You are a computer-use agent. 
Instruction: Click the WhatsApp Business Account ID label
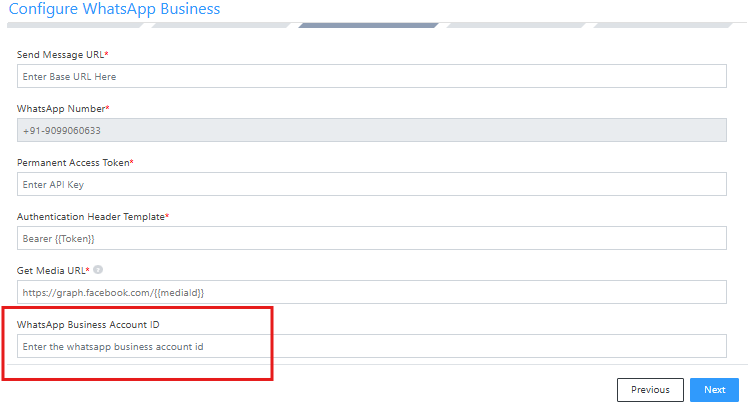coord(88,324)
